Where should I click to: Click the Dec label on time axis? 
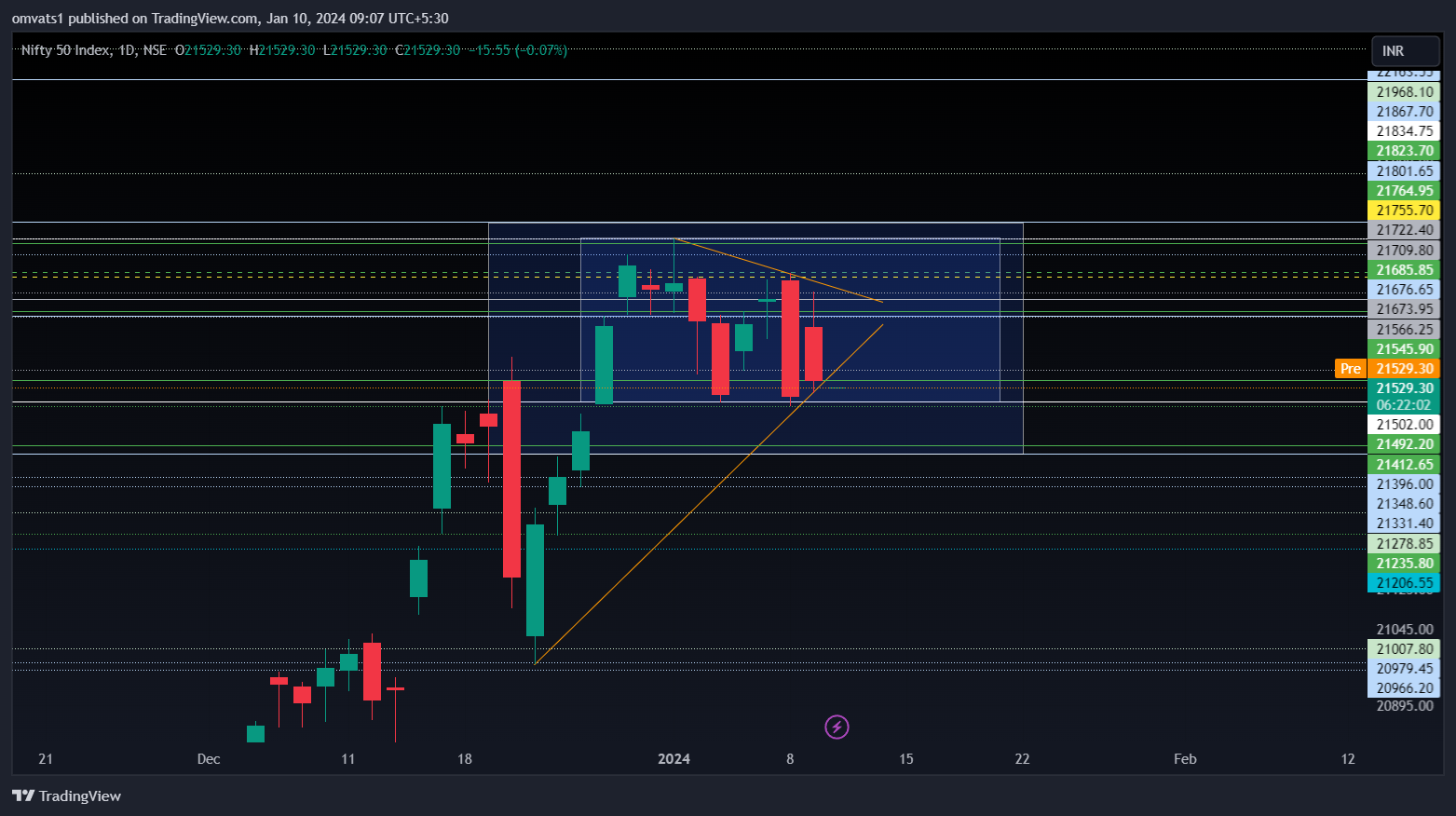[x=209, y=759]
